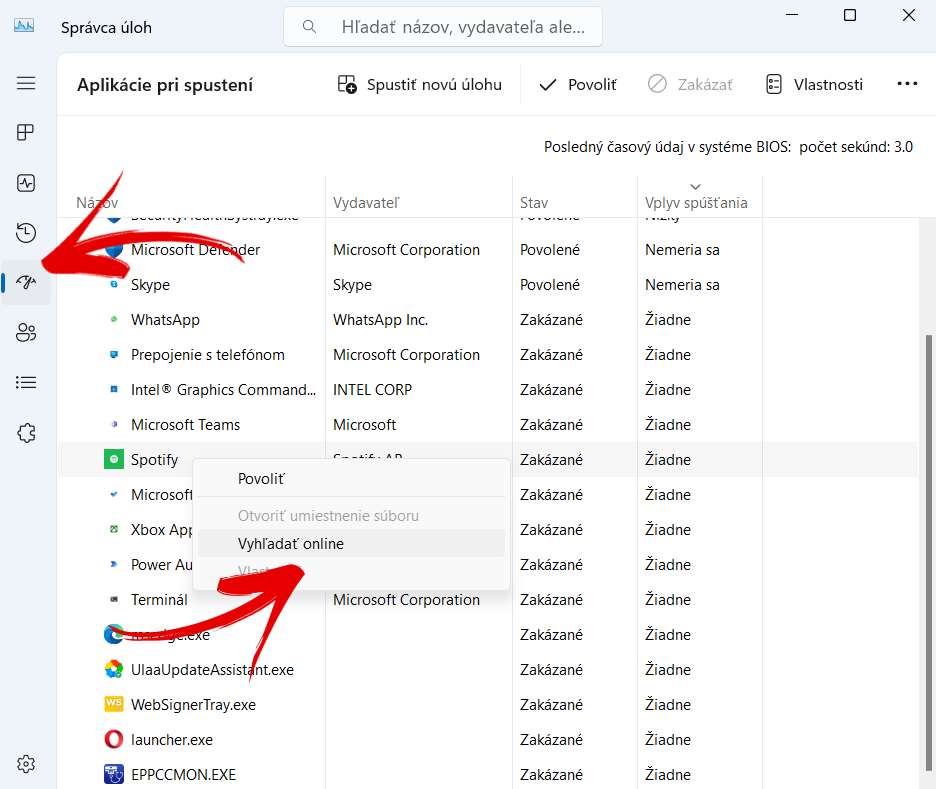Click the Aplikácie pri spustení heading
The image size is (936, 789).
click(x=165, y=85)
